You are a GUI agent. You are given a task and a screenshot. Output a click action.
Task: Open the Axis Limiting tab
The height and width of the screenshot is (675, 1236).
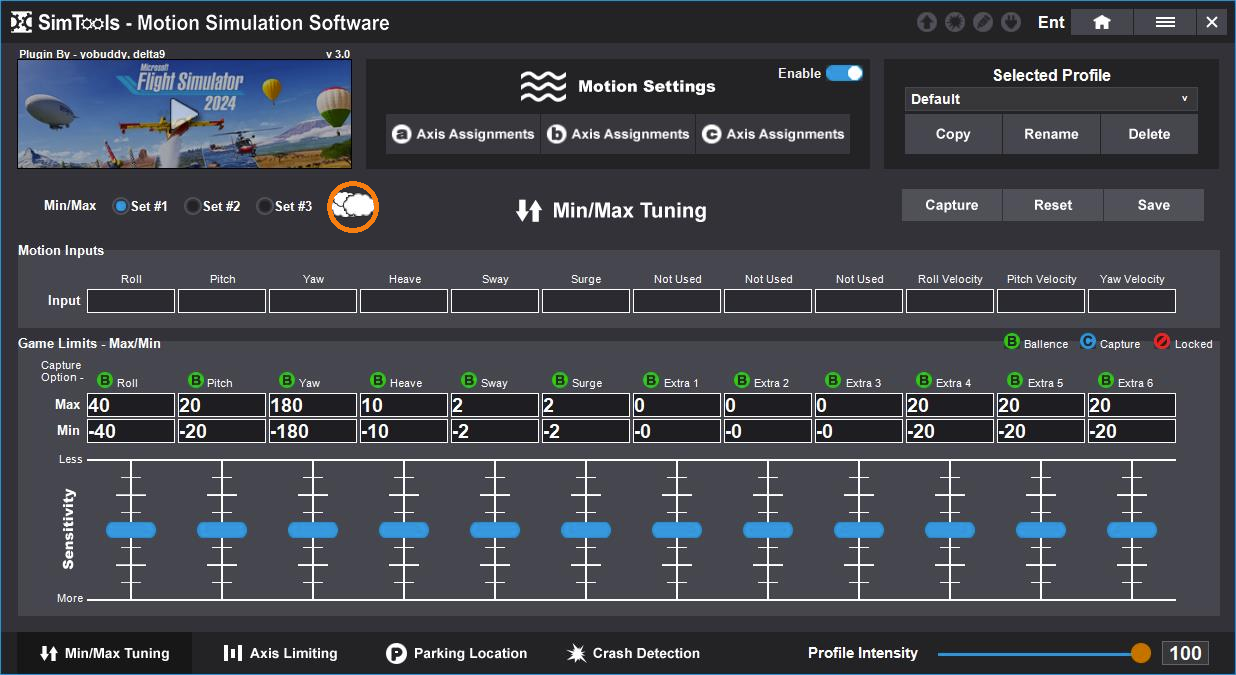[x=280, y=653]
